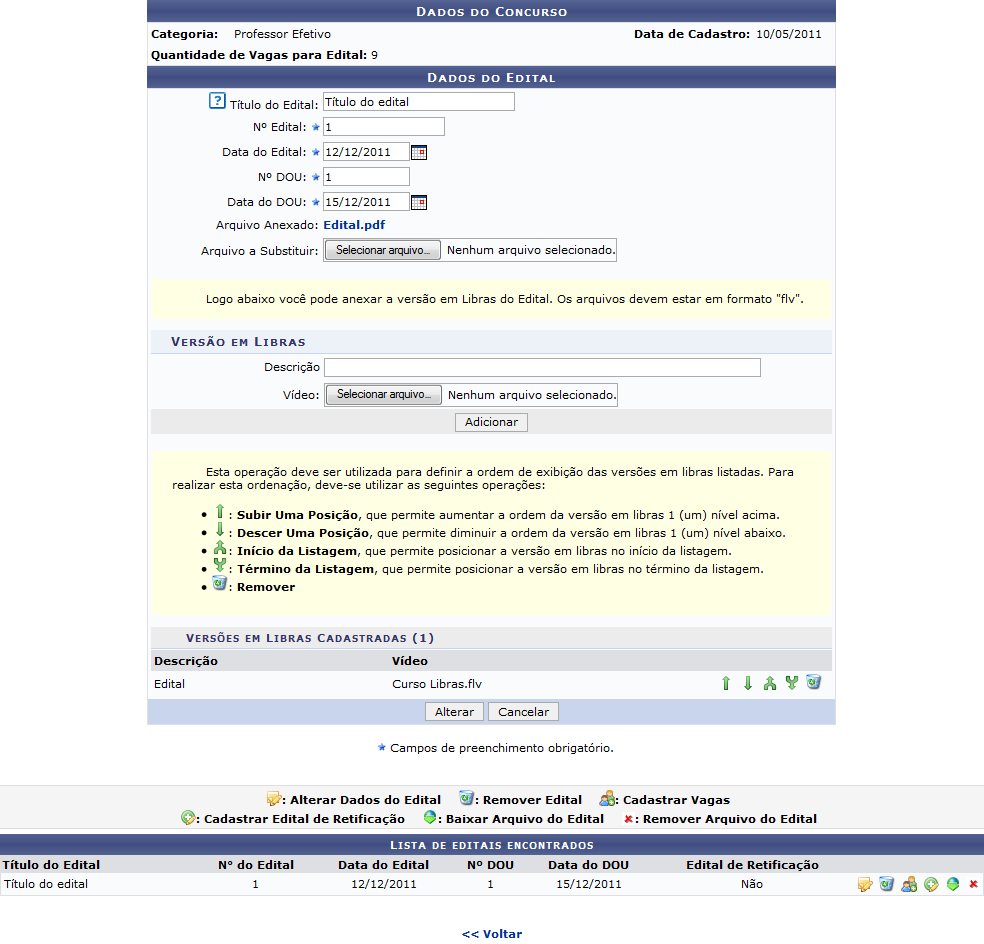Open the calendar picker for Data do DOU
This screenshot has width=984, height=944.
419,202
